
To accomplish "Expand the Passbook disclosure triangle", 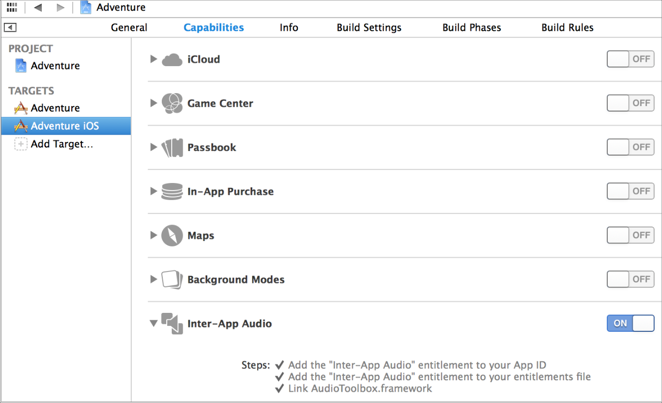I will point(153,147).
